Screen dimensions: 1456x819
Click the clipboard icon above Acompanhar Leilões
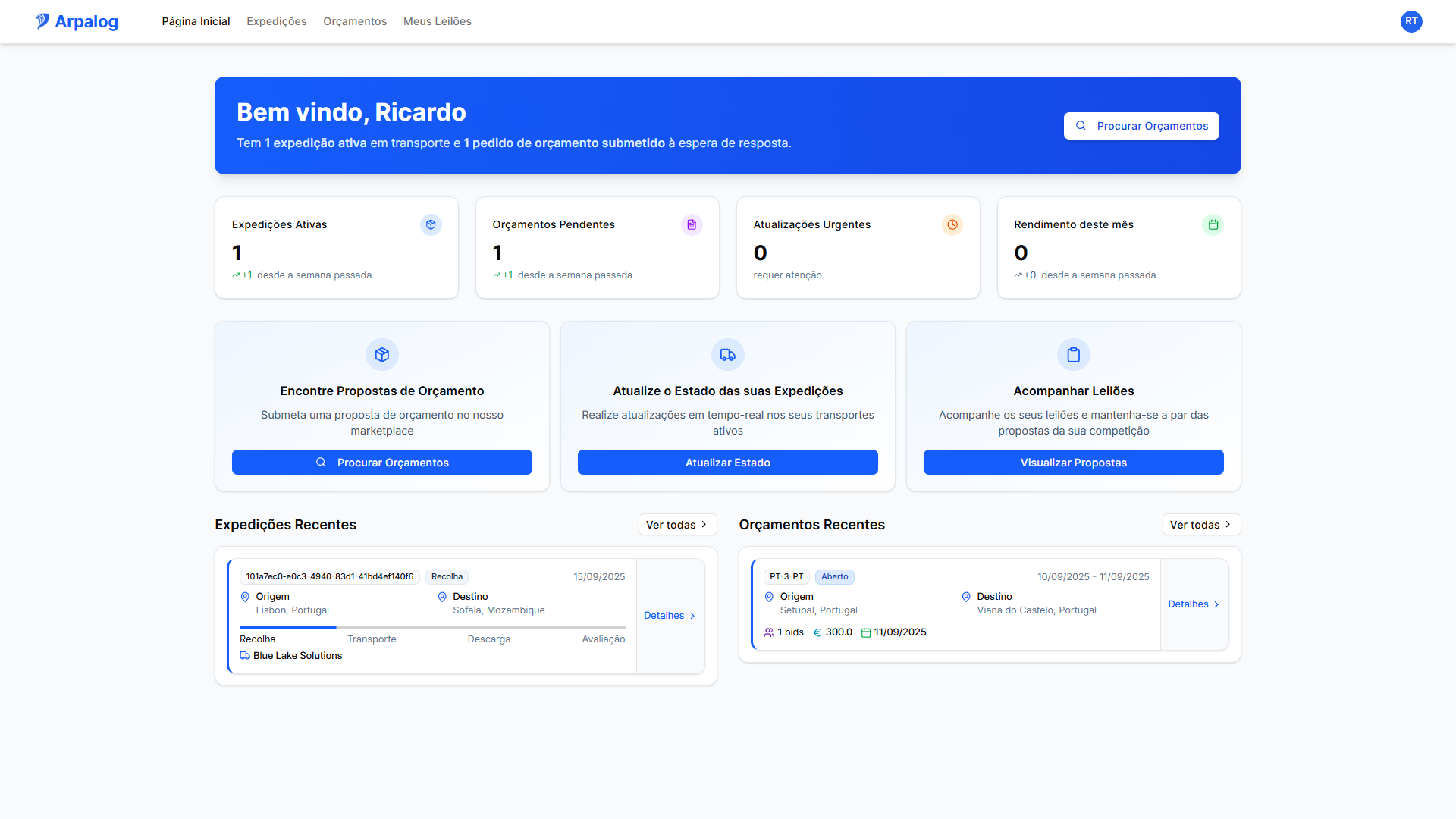[x=1074, y=355]
